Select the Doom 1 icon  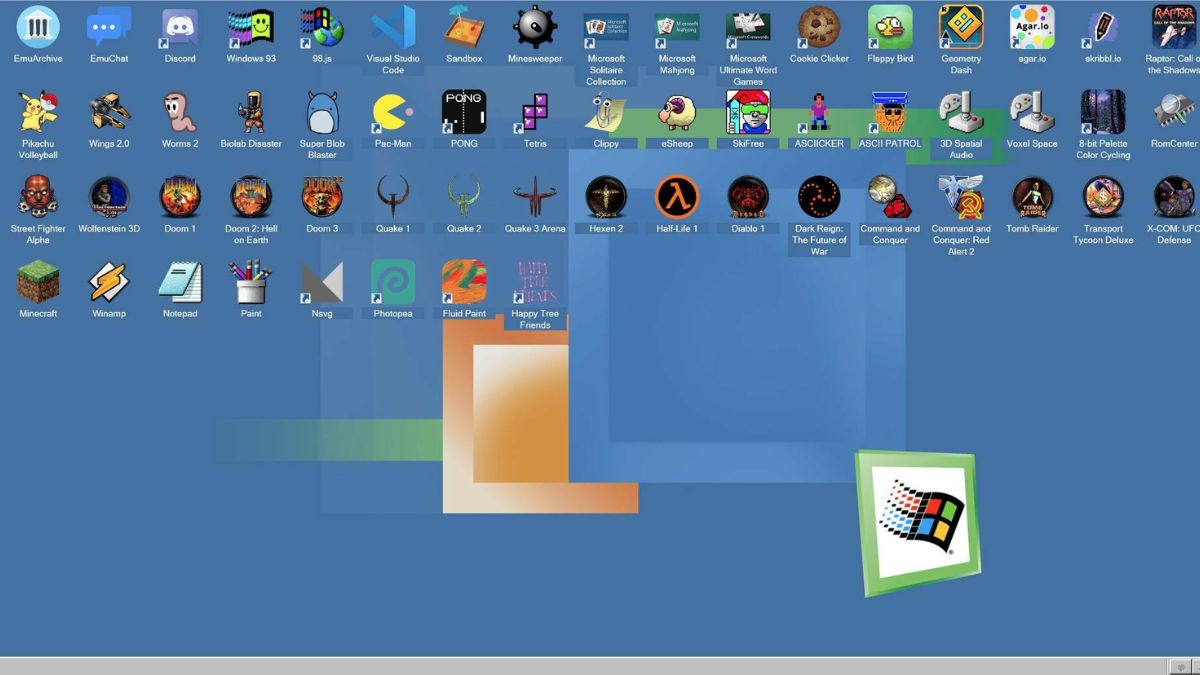180,197
